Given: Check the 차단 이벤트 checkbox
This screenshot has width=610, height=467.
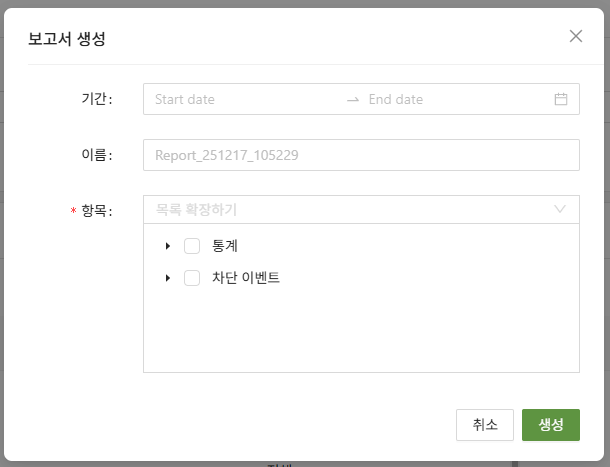Looking at the screenshot, I should (192, 279).
